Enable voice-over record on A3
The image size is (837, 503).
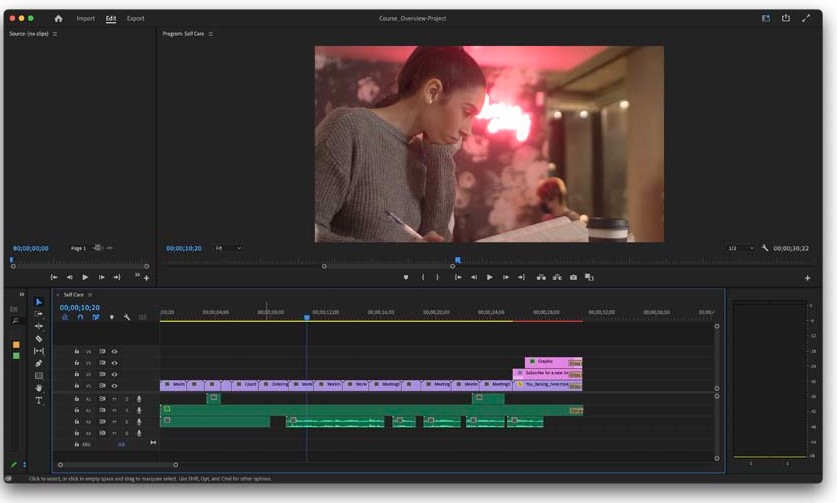click(139, 422)
